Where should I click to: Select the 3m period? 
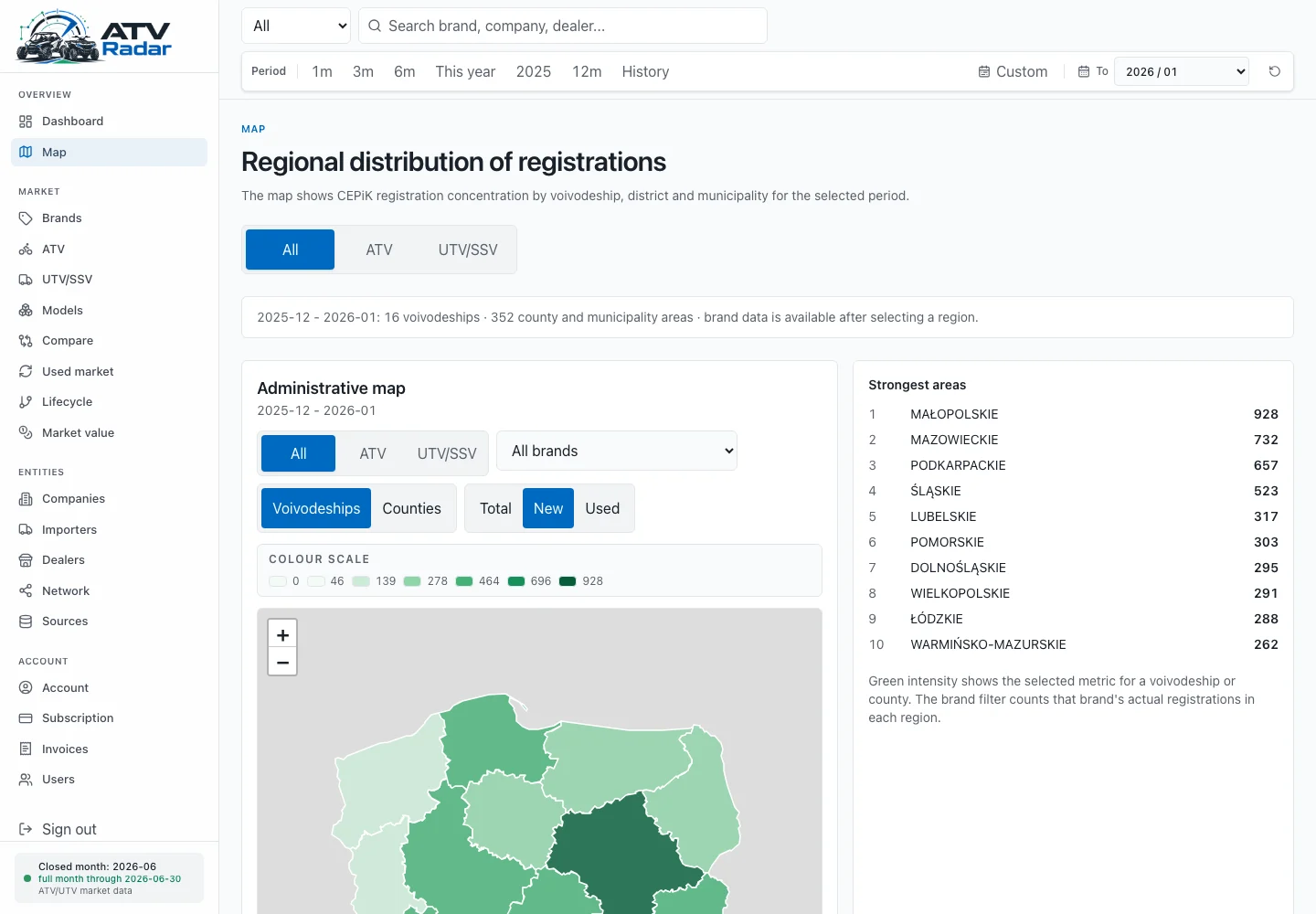click(x=363, y=71)
